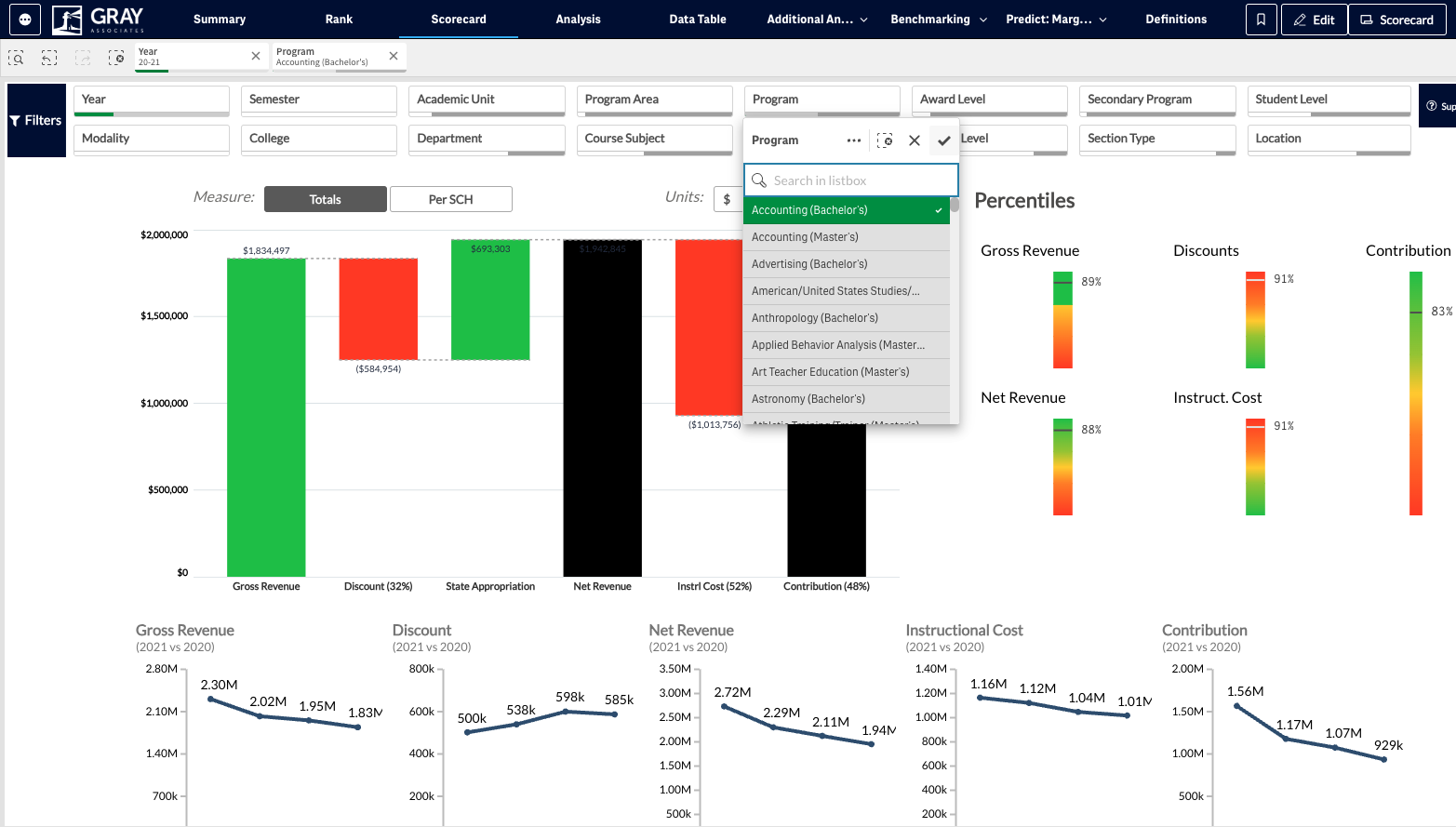The image size is (1456, 827).
Task: Remove the Program Accounting selection chip
Action: (394, 56)
